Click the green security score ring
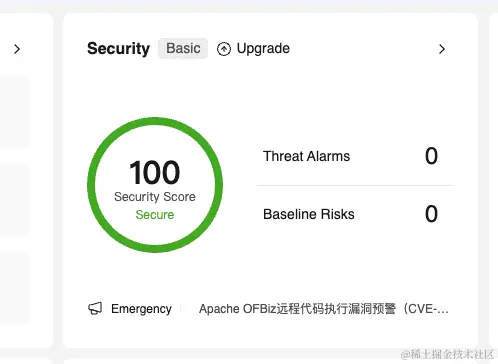The image size is (498, 364). (x=155, y=185)
